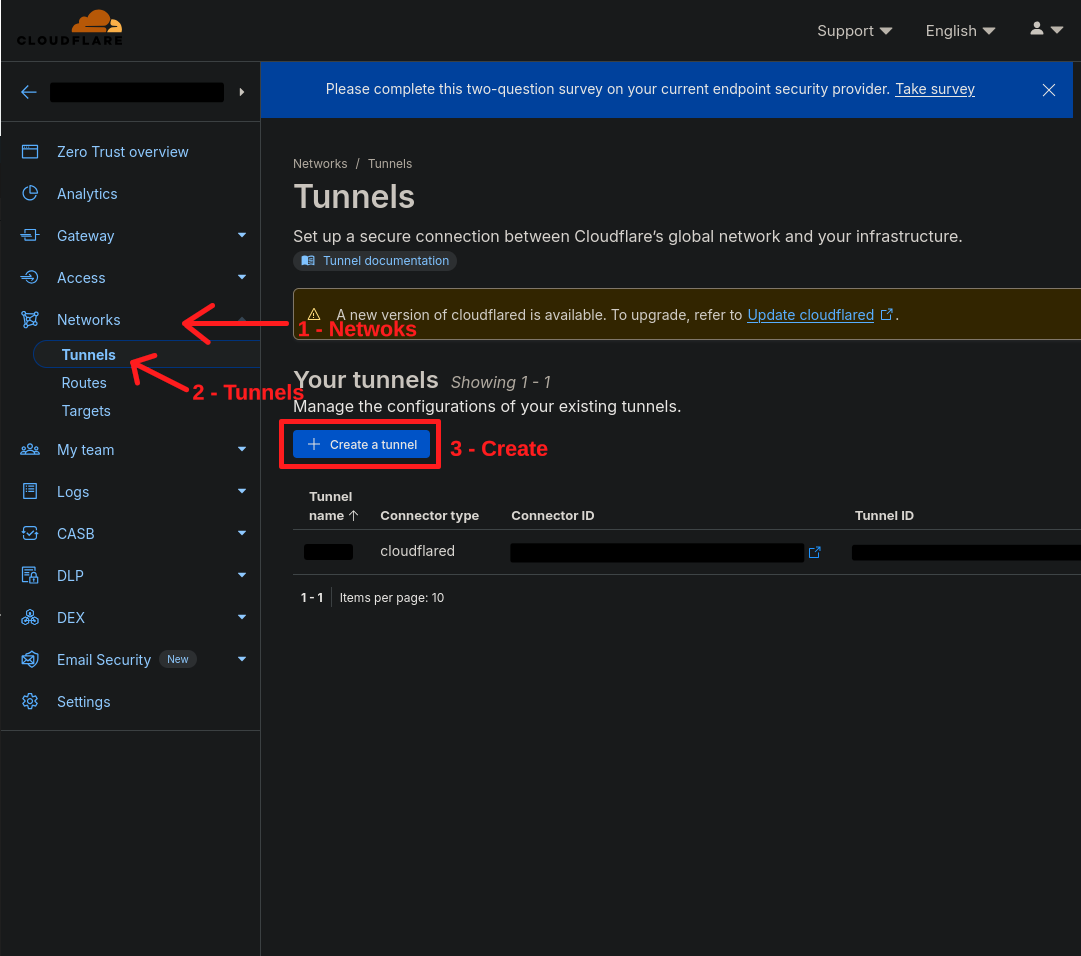
Task: Click the Gateway icon
Action: point(30,236)
